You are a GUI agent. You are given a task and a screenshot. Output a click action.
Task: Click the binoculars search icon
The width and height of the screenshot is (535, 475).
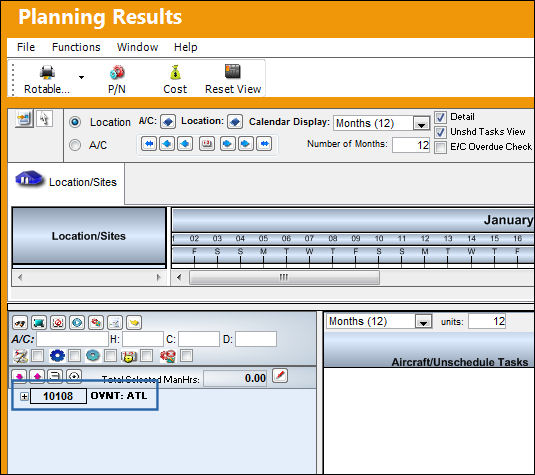pyautogui.click(x=20, y=322)
